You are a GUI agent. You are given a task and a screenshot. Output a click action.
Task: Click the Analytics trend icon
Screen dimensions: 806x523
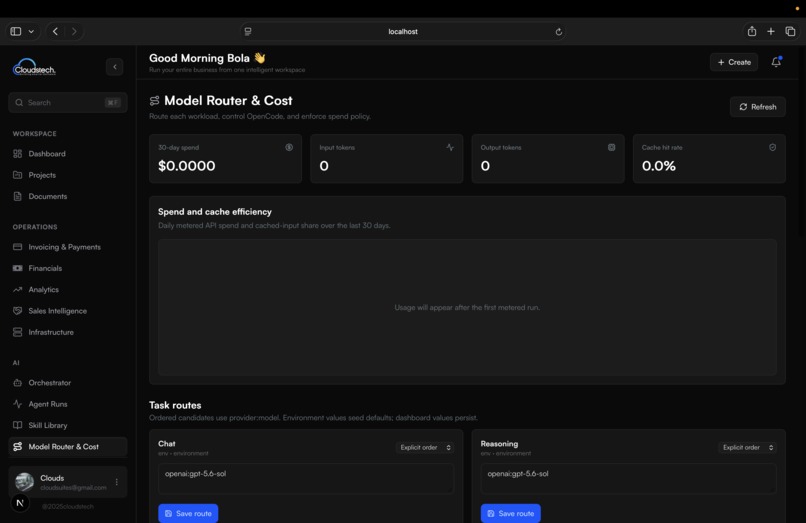(17, 290)
